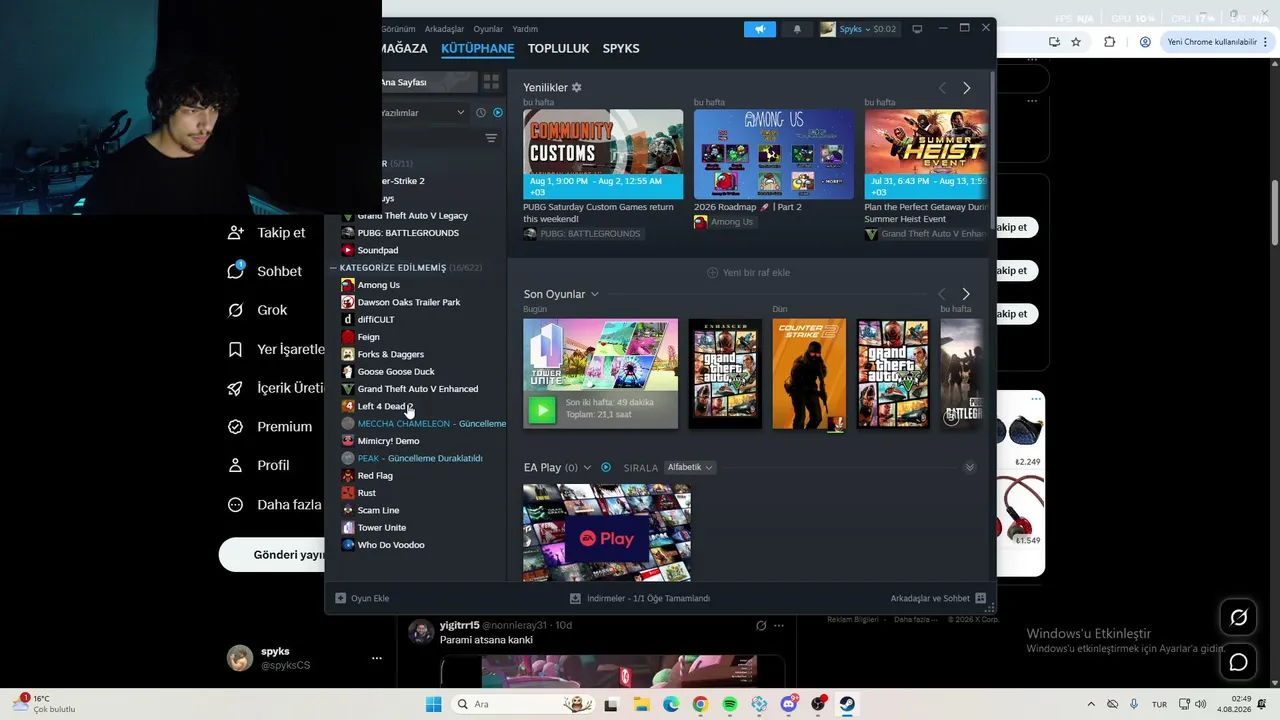1280x720 pixels.
Task: Switch to the KÜTÜPHANE tab
Action: coord(478,49)
